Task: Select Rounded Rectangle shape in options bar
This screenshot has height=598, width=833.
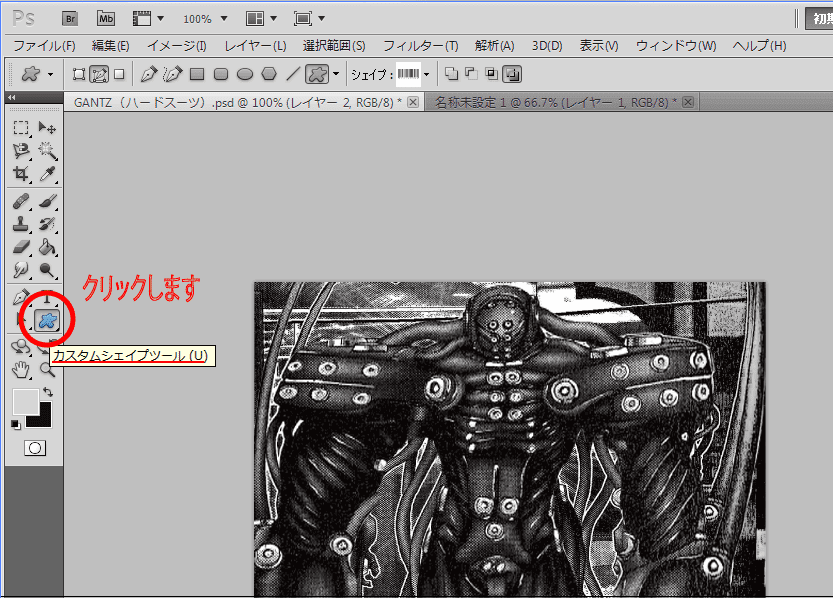Action: click(221, 74)
